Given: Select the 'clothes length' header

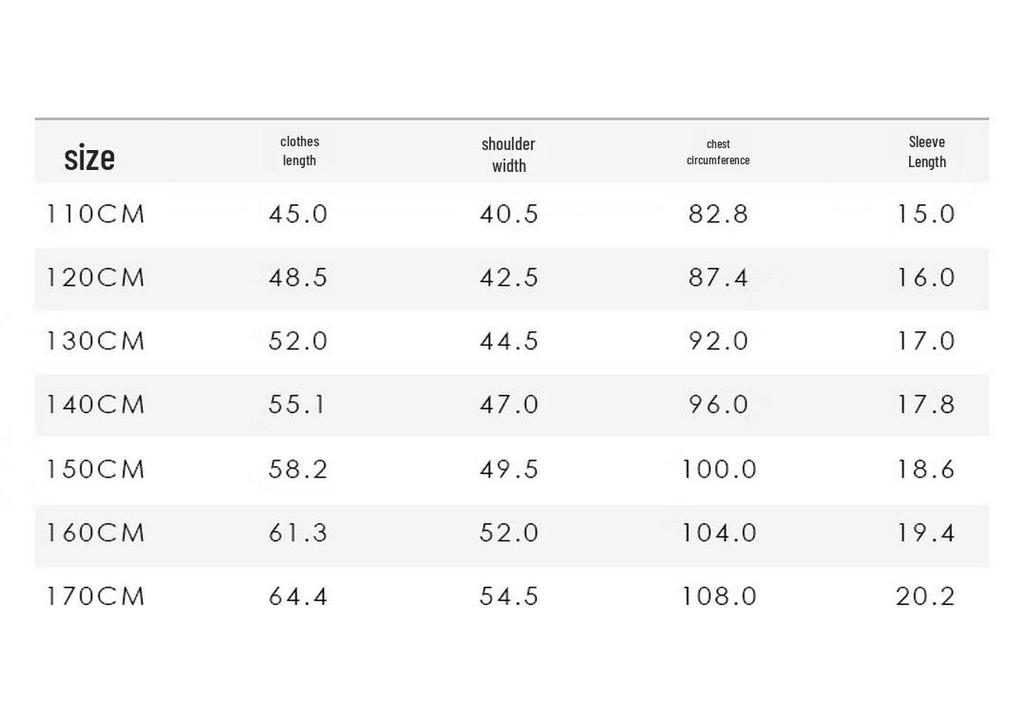Looking at the screenshot, I should pyautogui.click(x=300, y=151).
